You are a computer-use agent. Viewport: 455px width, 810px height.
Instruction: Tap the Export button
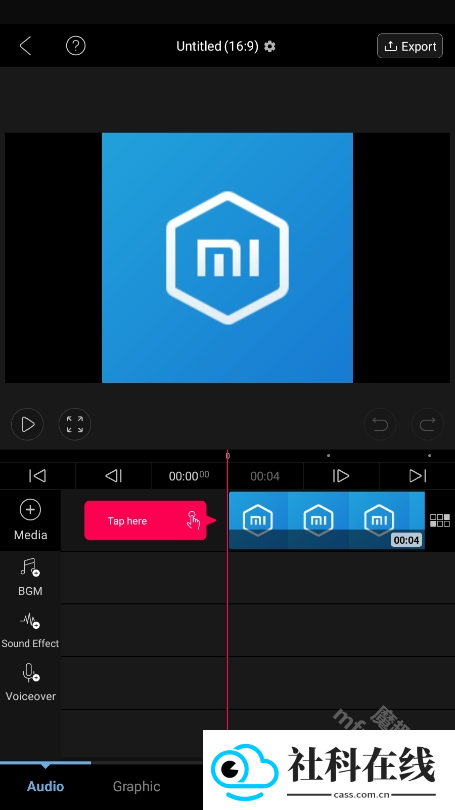point(410,46)
